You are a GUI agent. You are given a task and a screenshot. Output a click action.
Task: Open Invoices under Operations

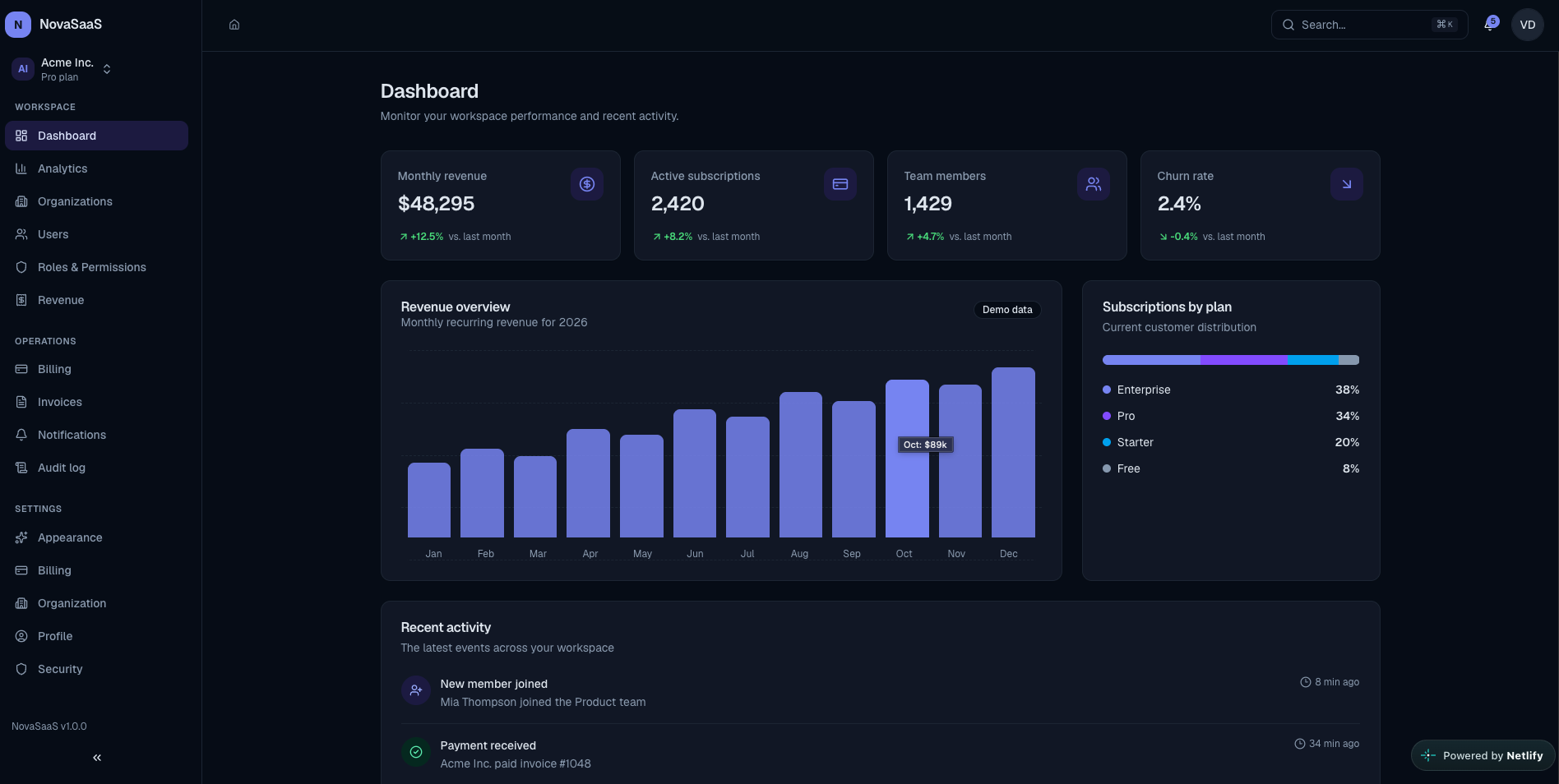pyautogui.click(x=96, y=402)
